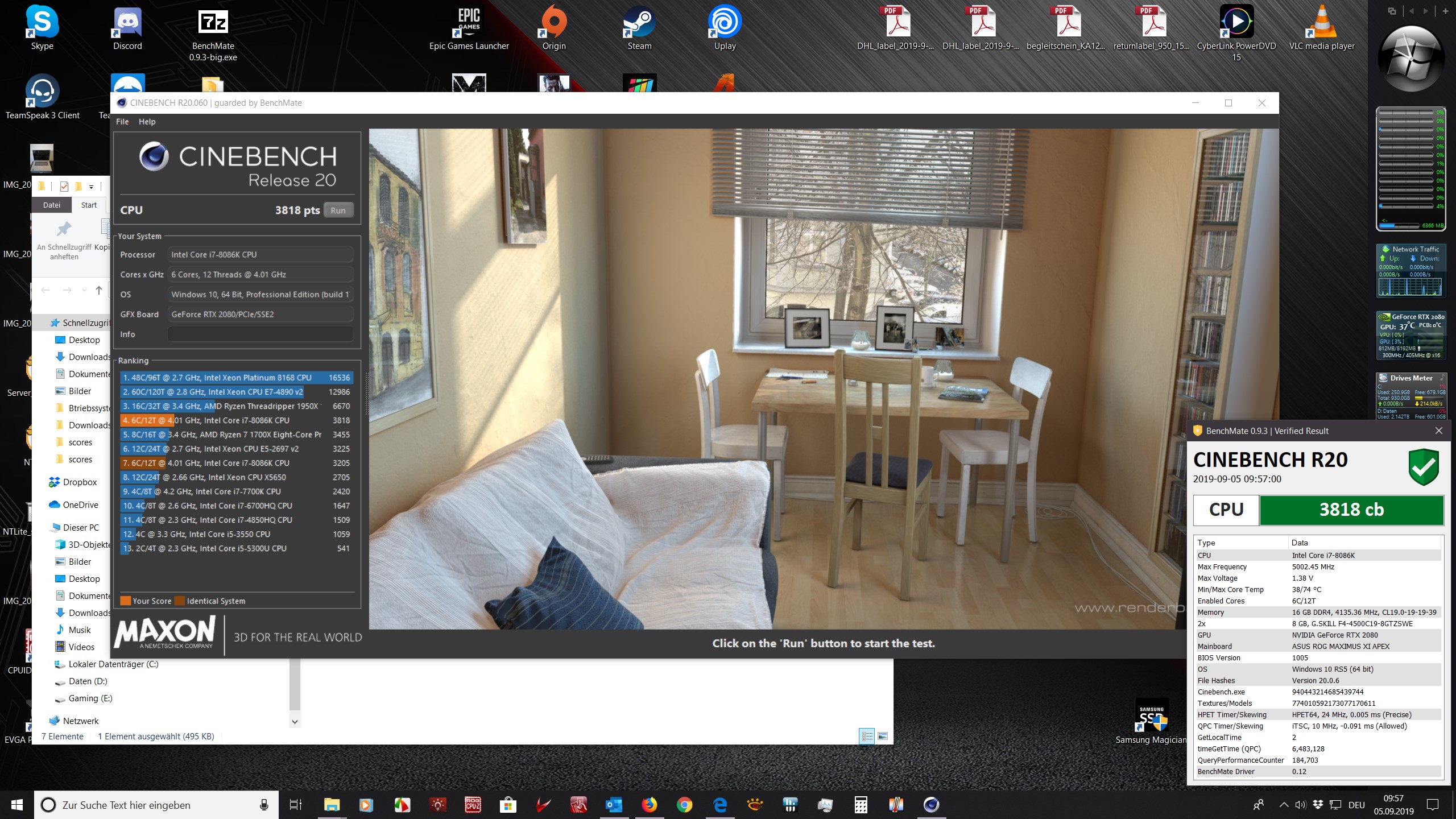Click the microphone icon in the search box
Image resolution: width=1456 pixels, height=819 pixels.
tap(264, 805)
